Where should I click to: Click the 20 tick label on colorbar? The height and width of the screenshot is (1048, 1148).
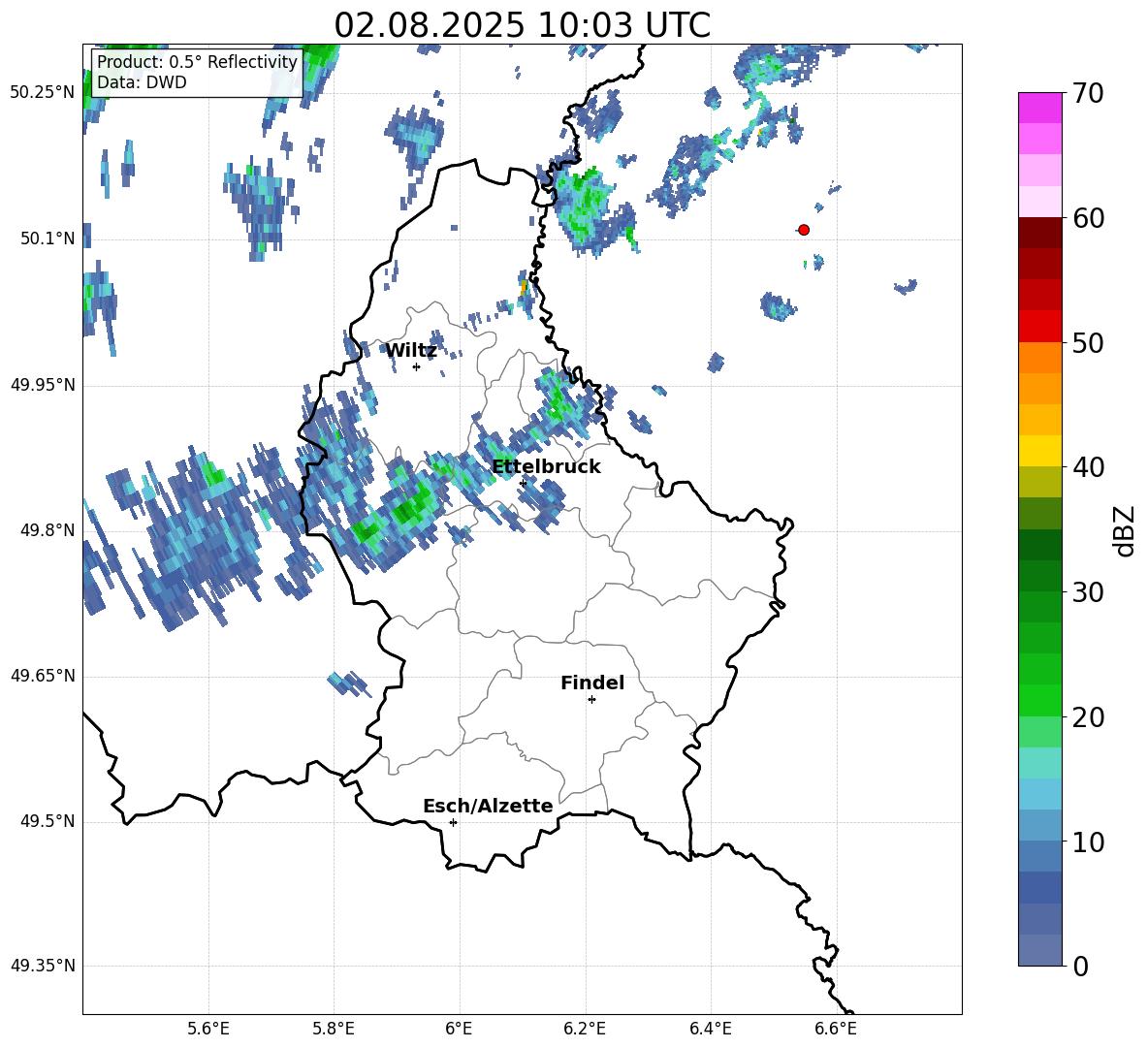click(1088, 717)
